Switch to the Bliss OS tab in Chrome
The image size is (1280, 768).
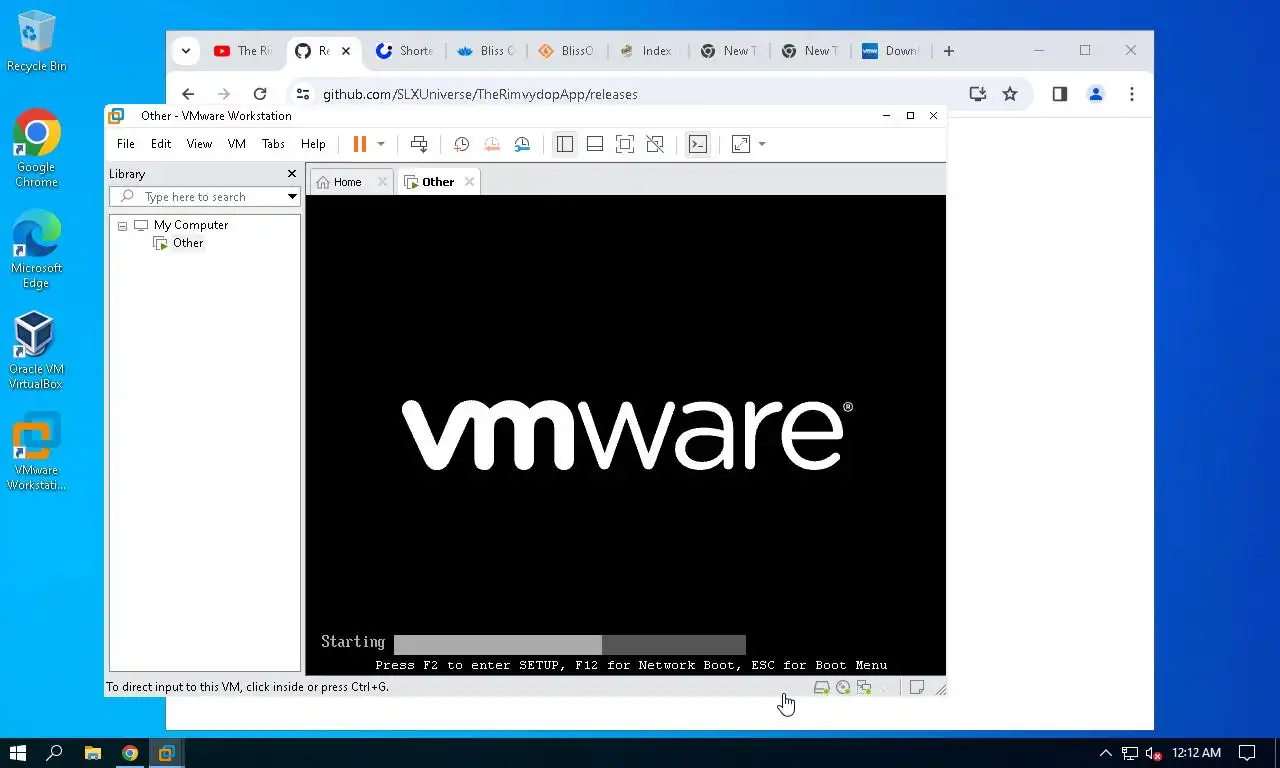(486, 51)
